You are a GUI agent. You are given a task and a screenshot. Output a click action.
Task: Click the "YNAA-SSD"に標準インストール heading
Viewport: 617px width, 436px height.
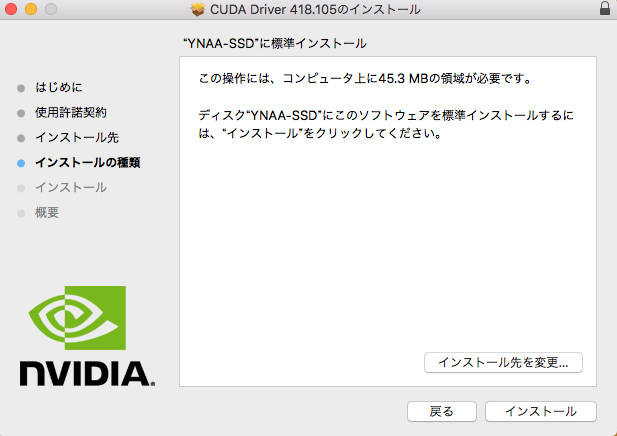pyautogui.click(x=275, y=43)
